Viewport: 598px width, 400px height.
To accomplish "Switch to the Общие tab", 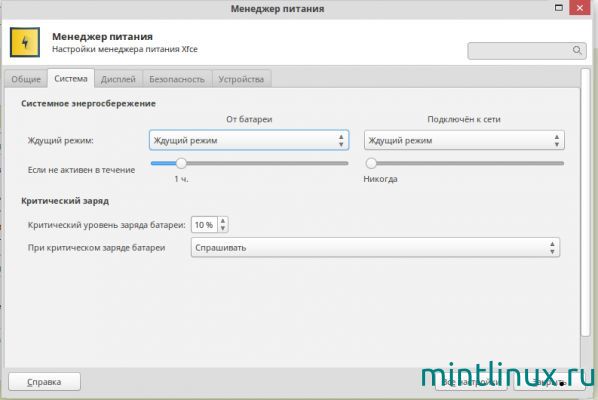I will tap(26, 79).
